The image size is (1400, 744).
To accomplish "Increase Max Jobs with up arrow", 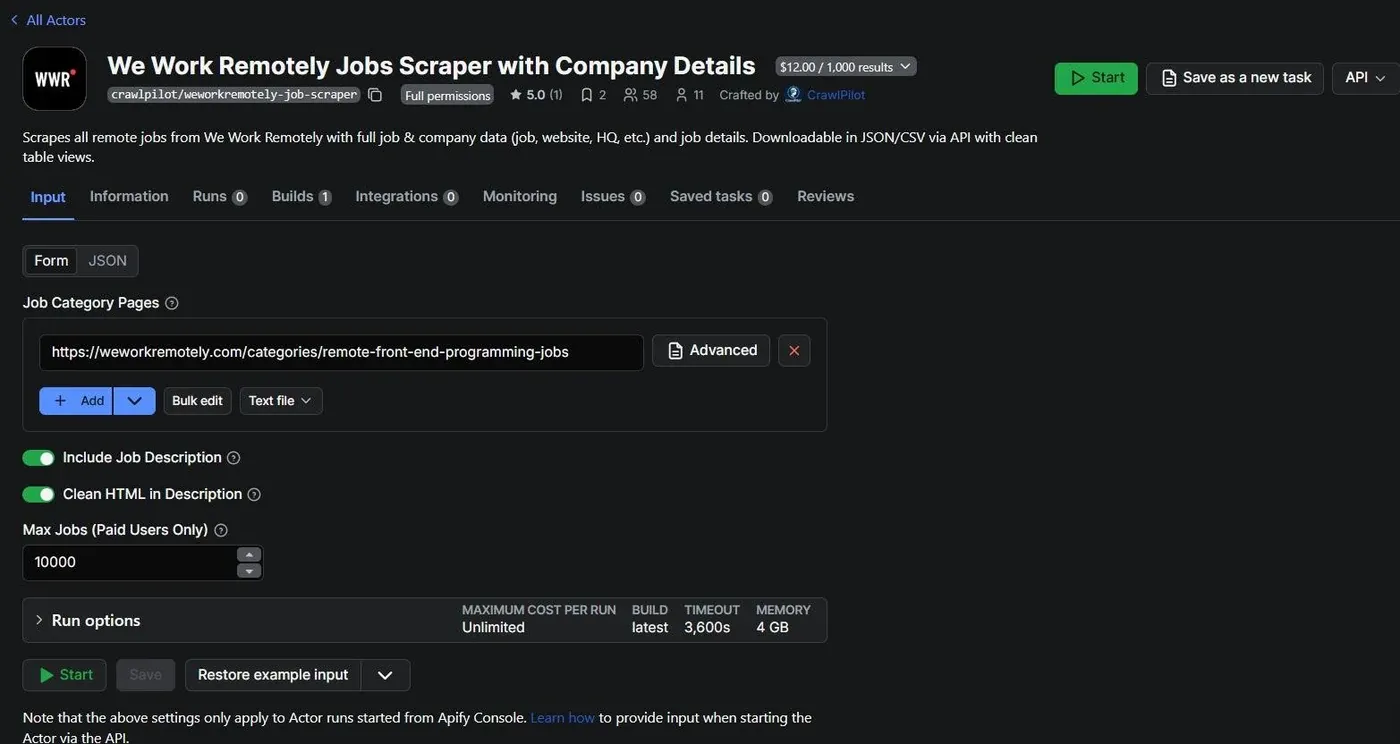I will [249, 554].
